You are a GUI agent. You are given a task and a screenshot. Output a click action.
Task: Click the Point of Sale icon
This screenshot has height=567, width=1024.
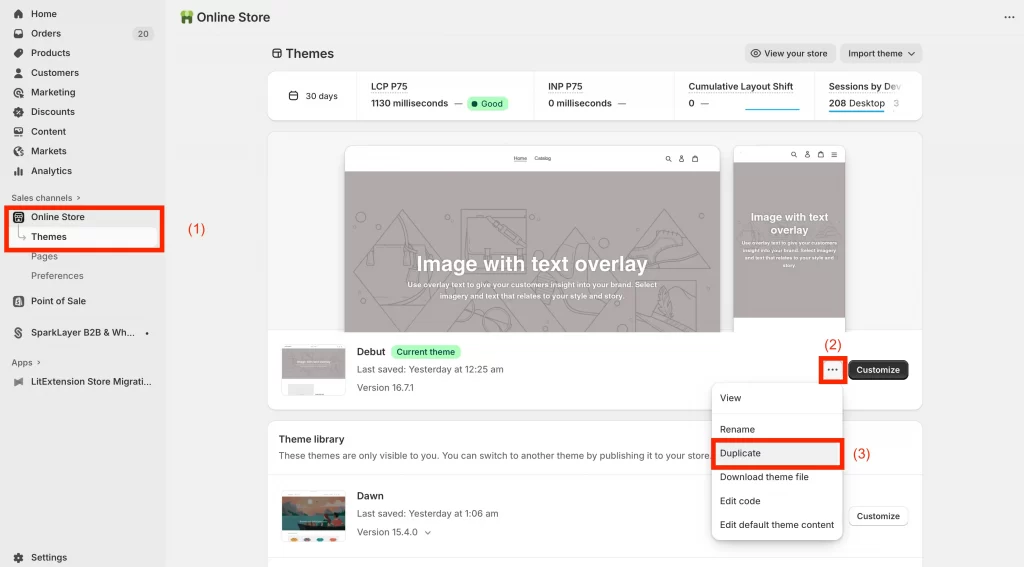pos(18,301)
